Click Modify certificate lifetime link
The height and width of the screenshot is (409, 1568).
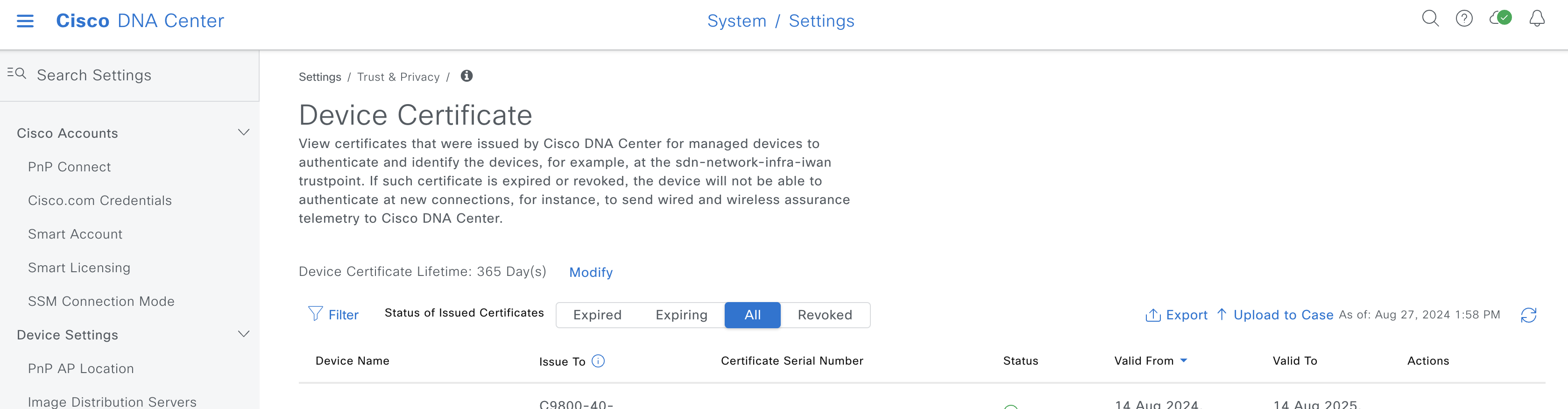pyautogui.click(x=590, y=272)
